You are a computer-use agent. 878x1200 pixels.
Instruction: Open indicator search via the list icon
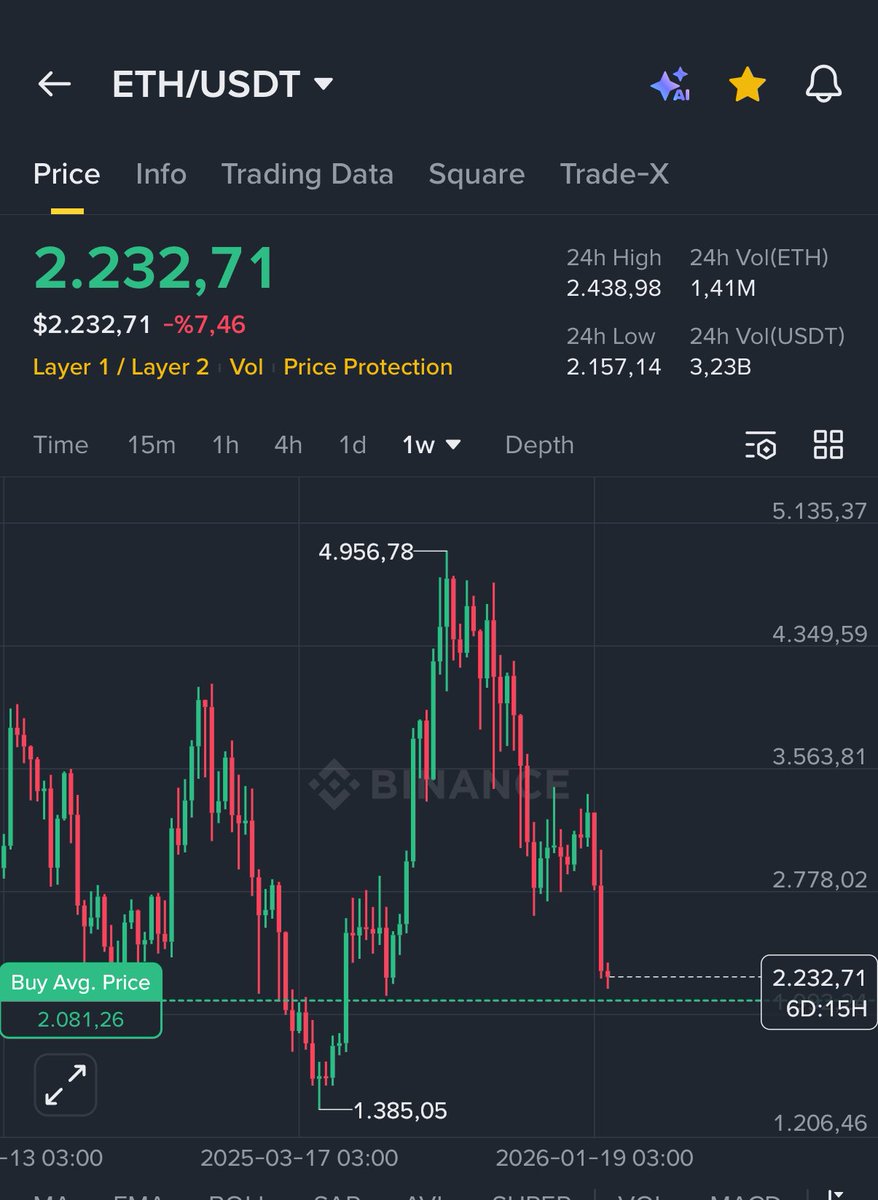tap(760, 445)
